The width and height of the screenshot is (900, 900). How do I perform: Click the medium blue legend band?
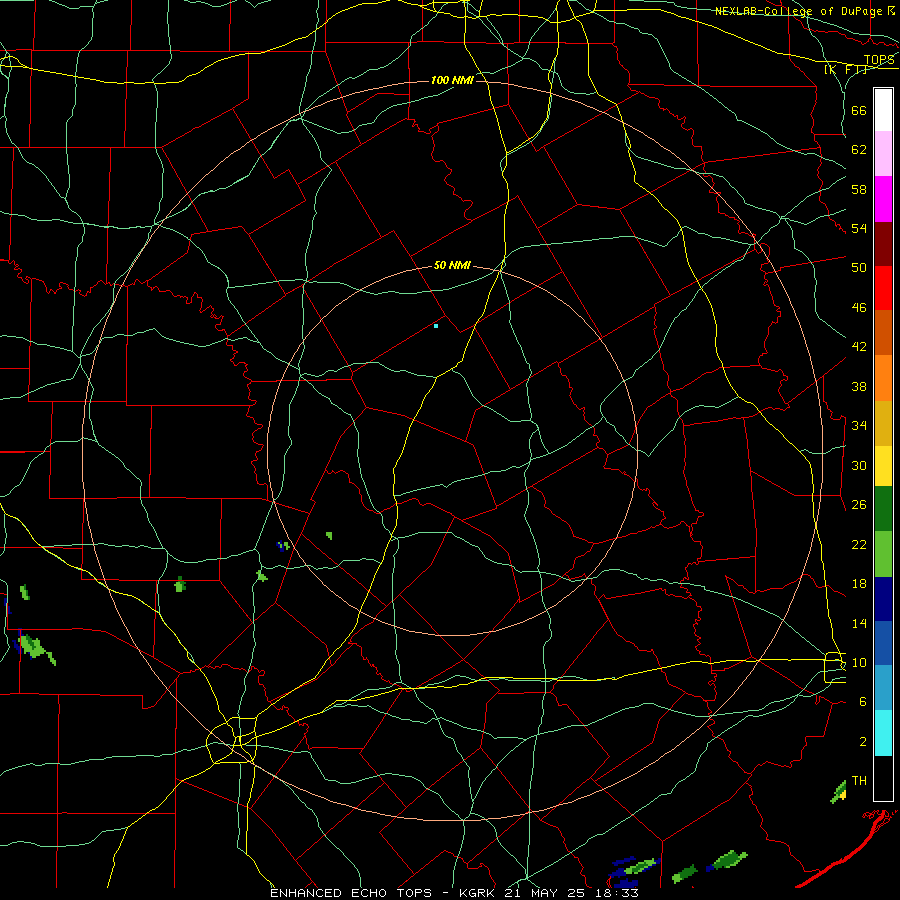click(883, 643)
